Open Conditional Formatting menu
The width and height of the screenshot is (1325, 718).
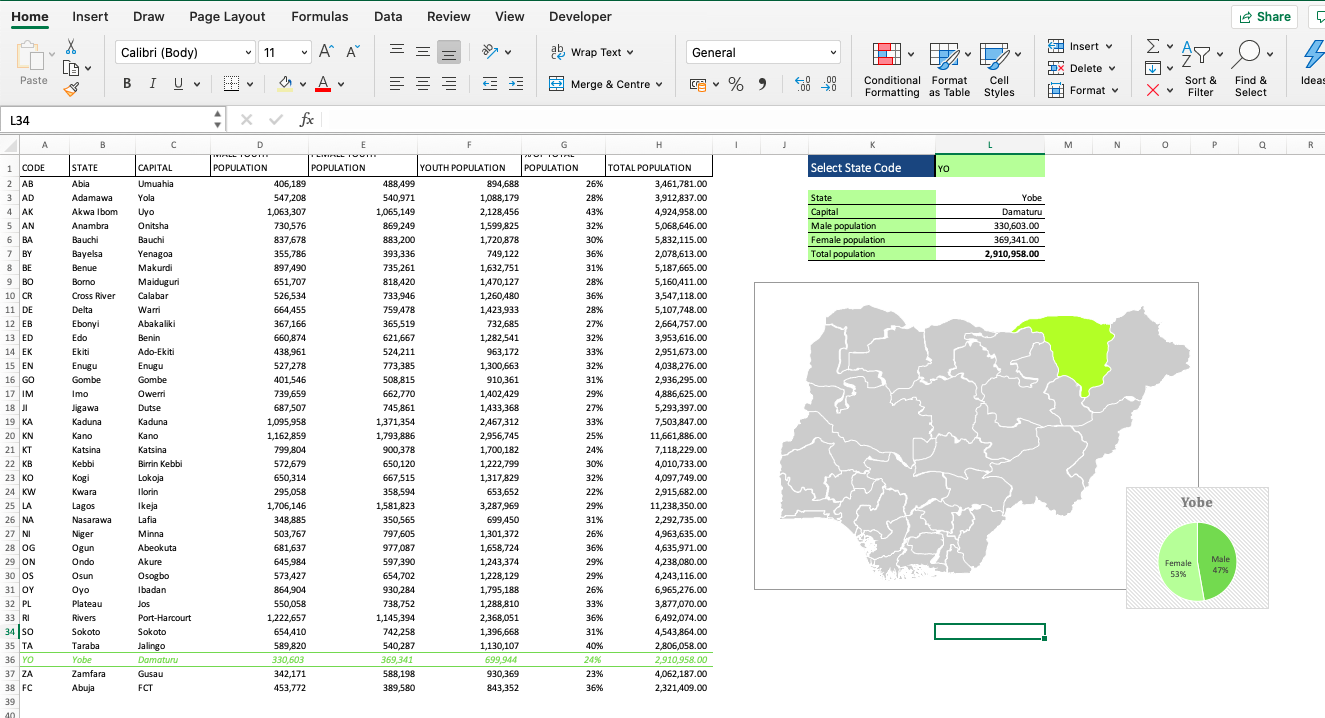(892, 69)
